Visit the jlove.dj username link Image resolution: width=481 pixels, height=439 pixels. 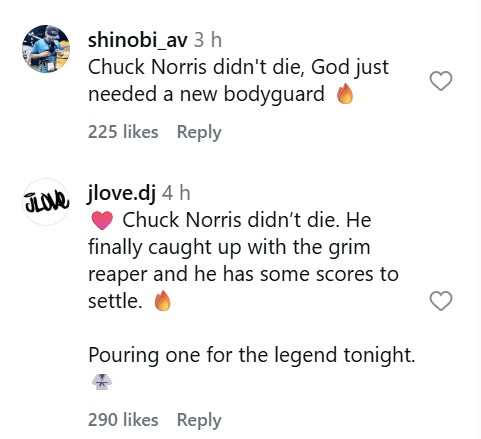point(122,194)
